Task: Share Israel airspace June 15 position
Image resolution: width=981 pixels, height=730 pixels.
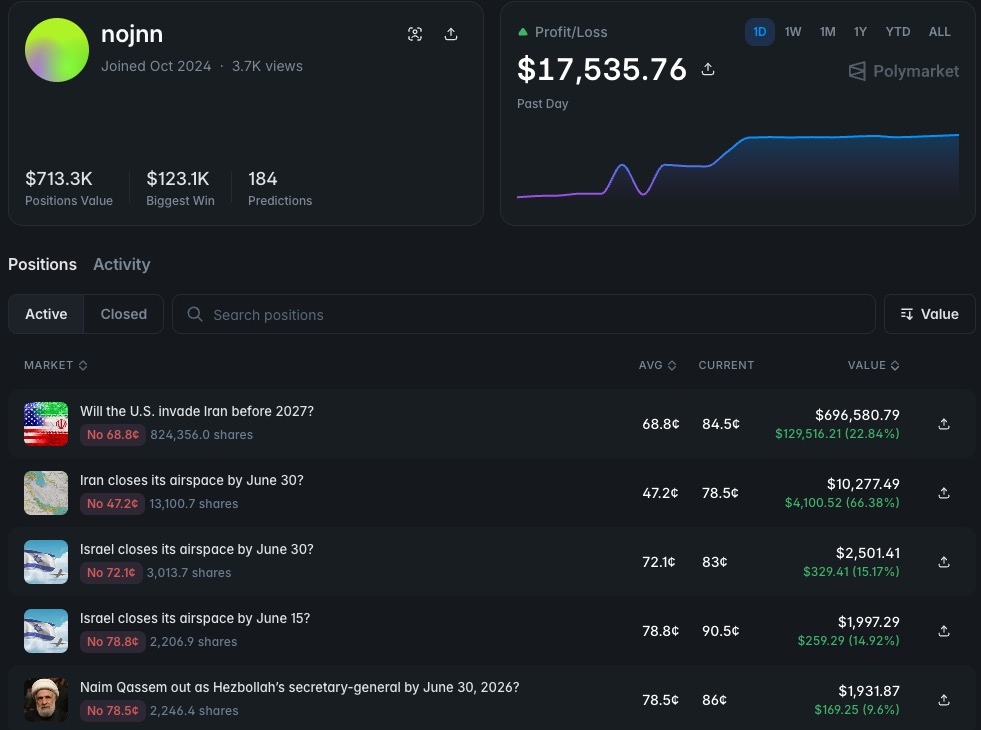Action: tap(944, 631)
